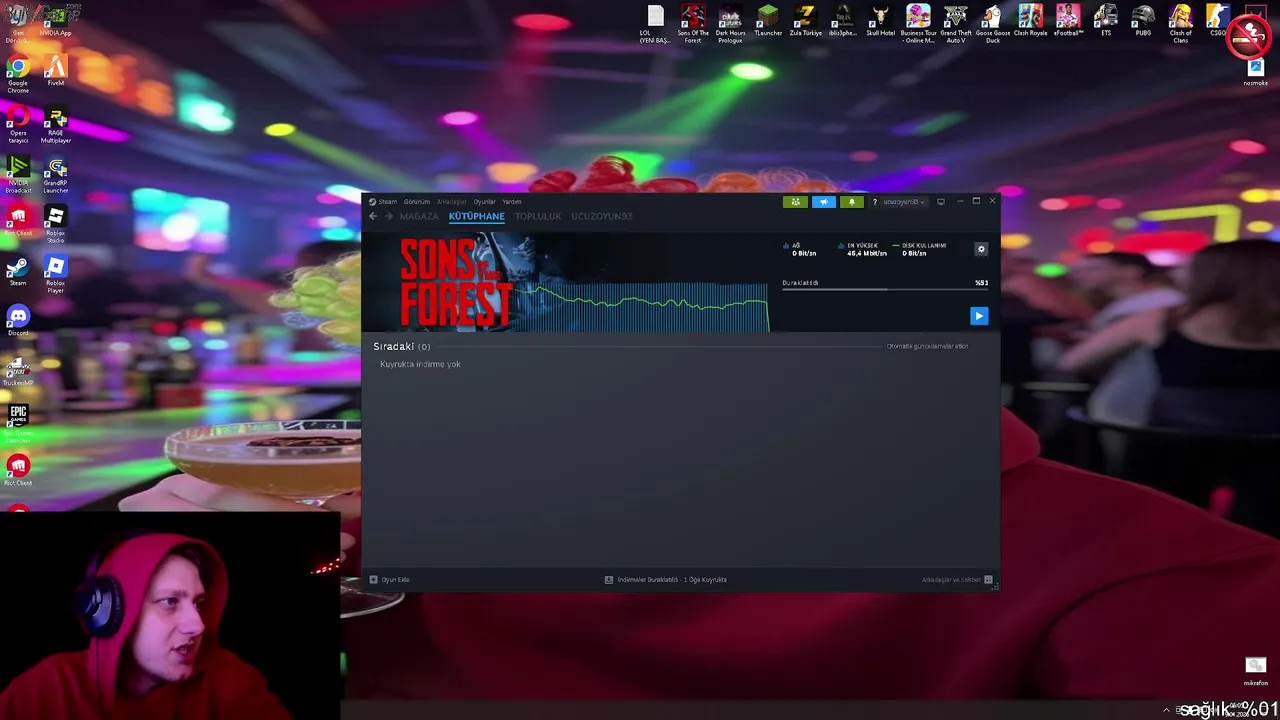Open the Steam help question mark
Viewport: 1280px width, 720px height.
coord(874,202)
